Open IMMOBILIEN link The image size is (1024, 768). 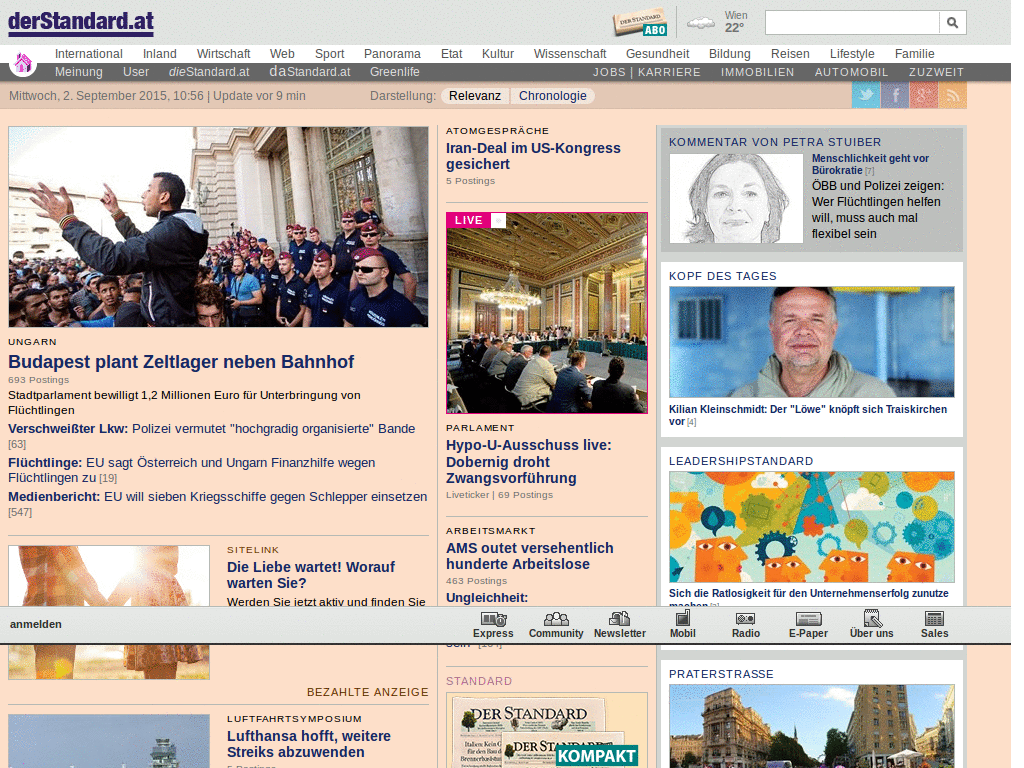[x=758, y=72]
